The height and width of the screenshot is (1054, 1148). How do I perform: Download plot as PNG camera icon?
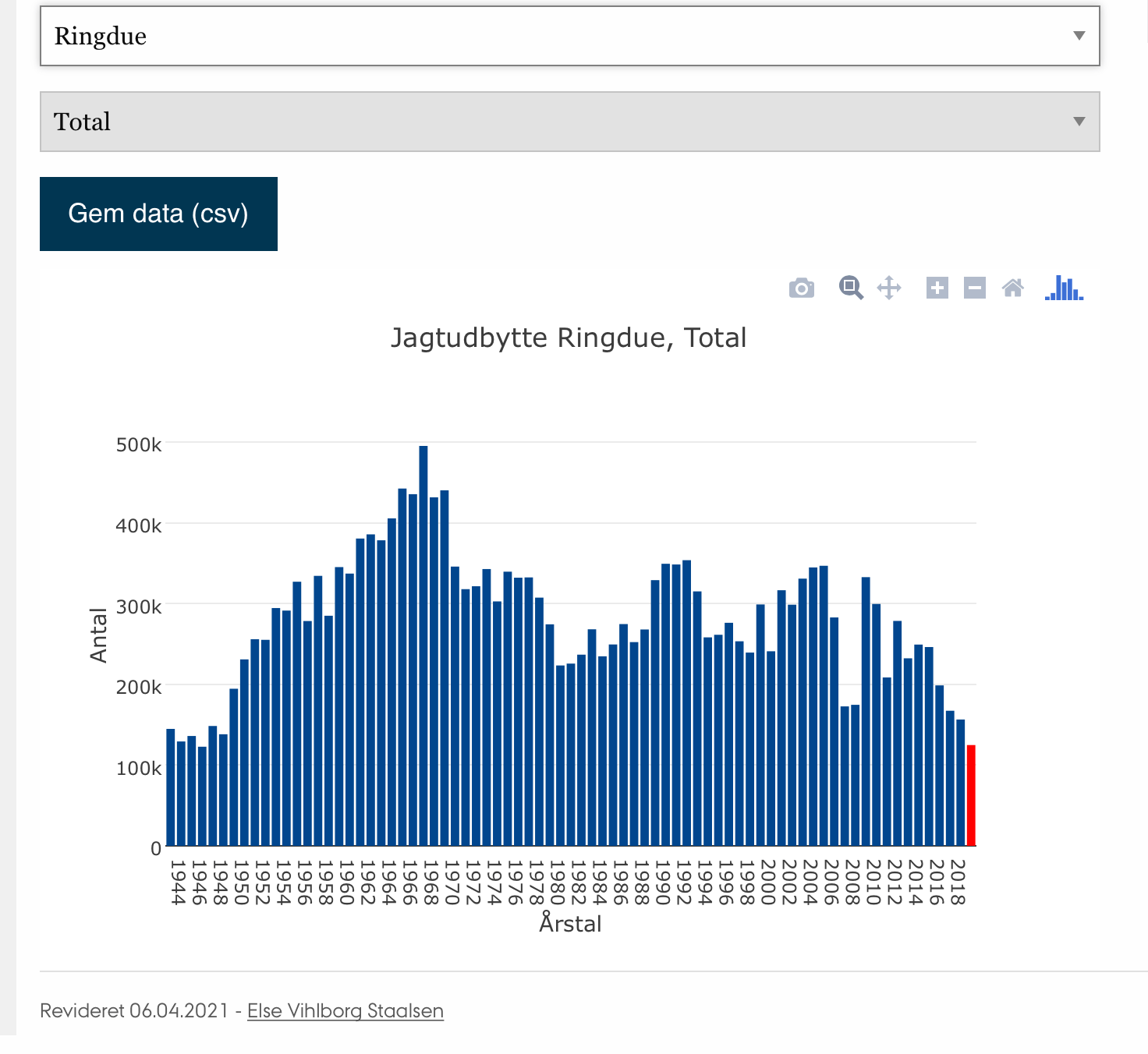pos(801,288)
